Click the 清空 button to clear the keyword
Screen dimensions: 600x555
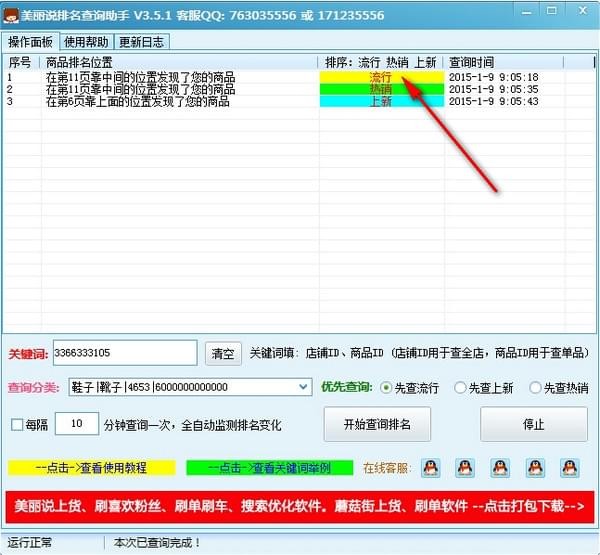pyautogui.click(x=223, y=353)
